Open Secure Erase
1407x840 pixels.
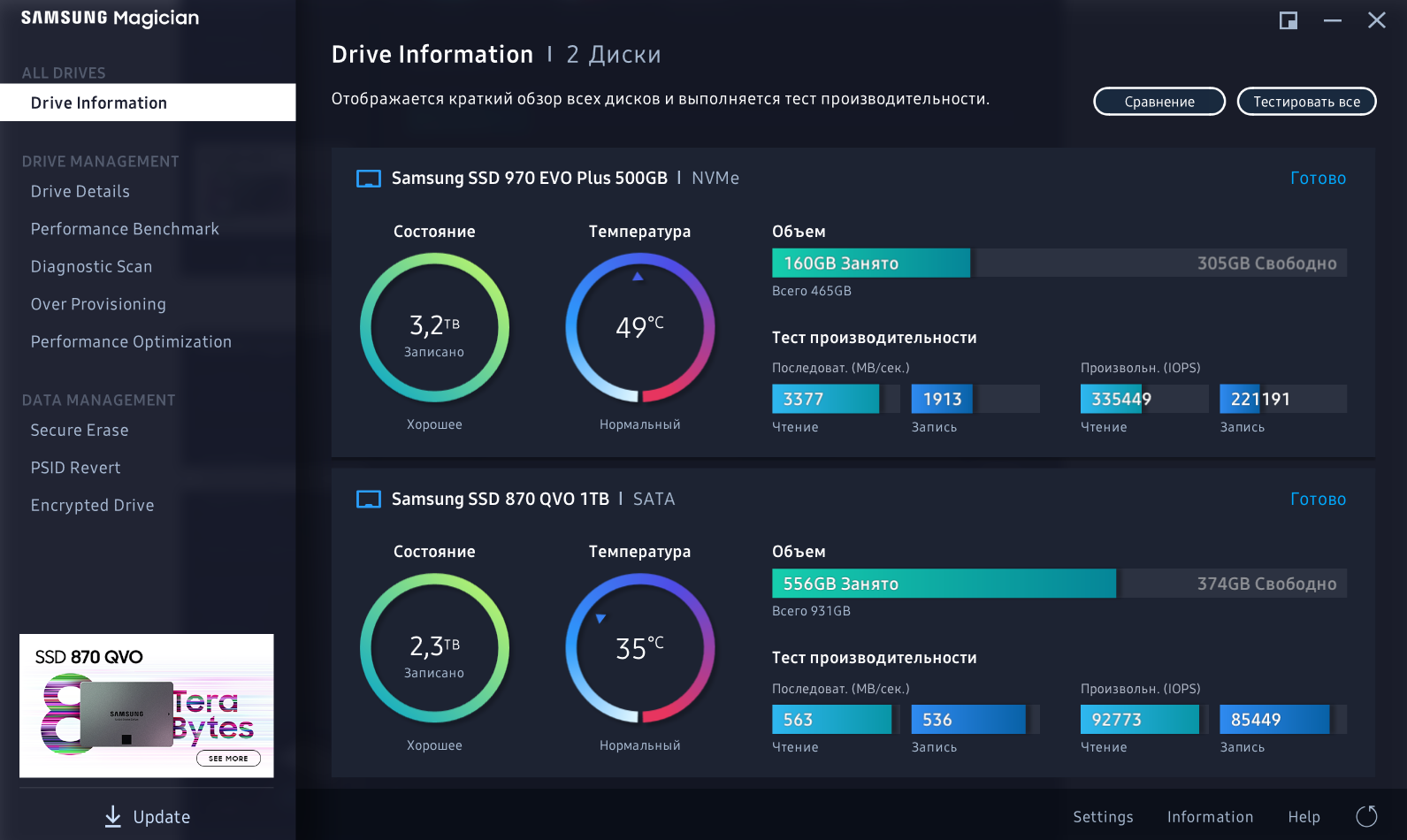[x=80, y=431]
